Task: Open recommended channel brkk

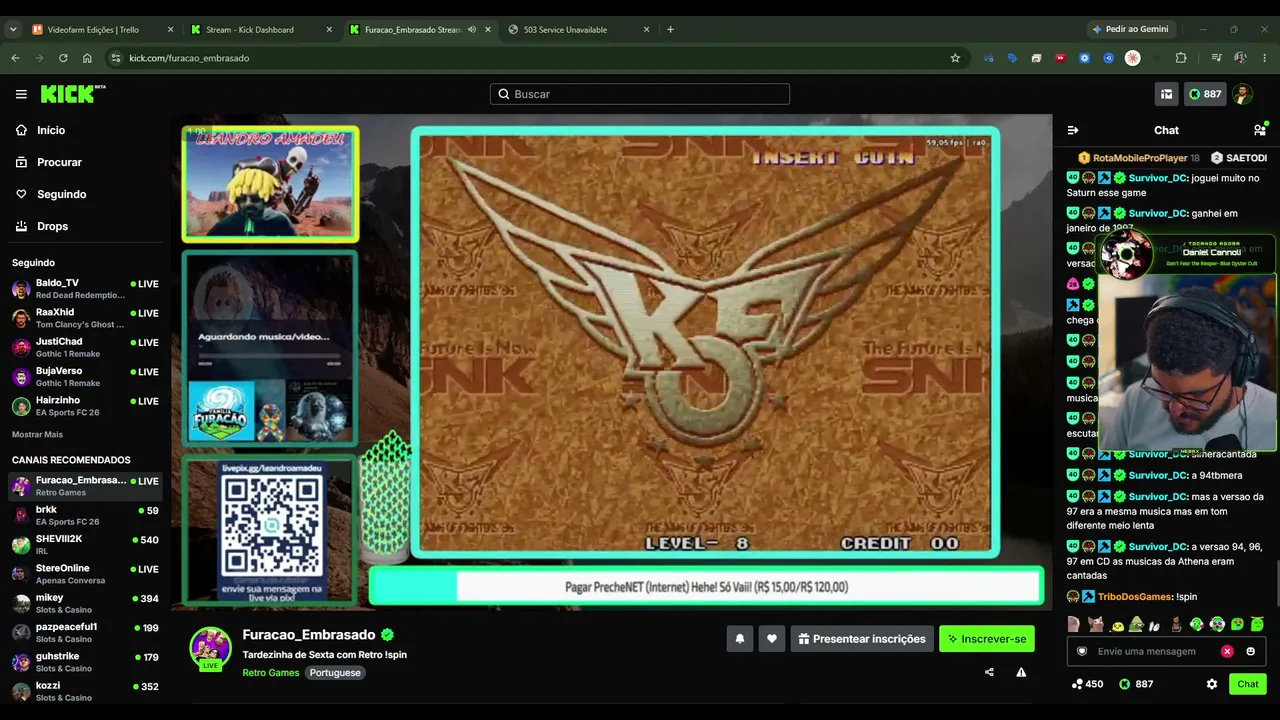Action: [85, 515]
